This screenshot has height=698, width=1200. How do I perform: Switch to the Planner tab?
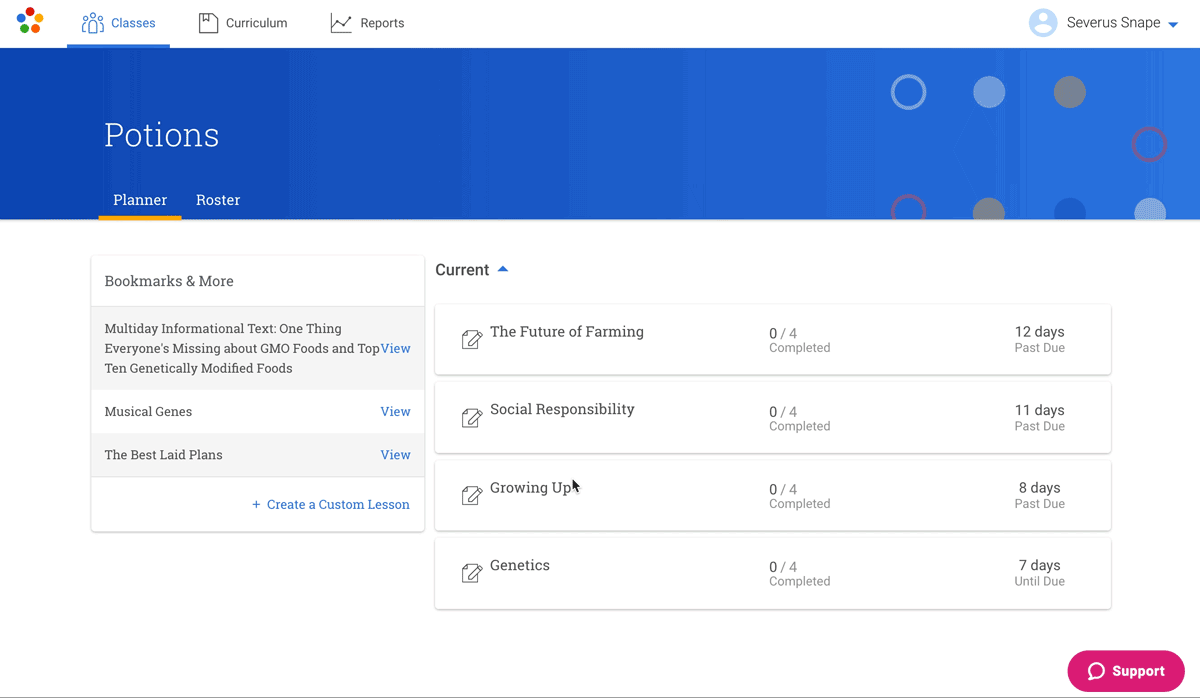[x=140, y=200]
